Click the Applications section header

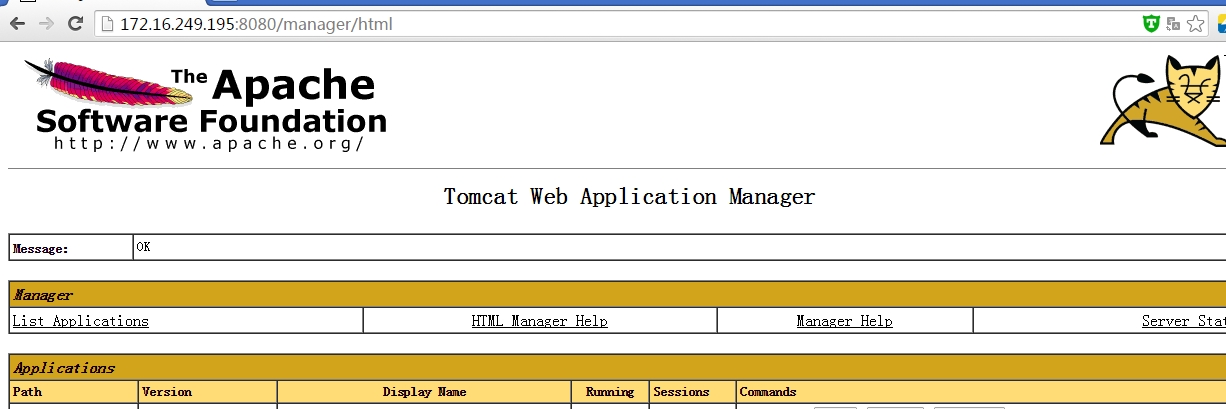click(618, 367)
